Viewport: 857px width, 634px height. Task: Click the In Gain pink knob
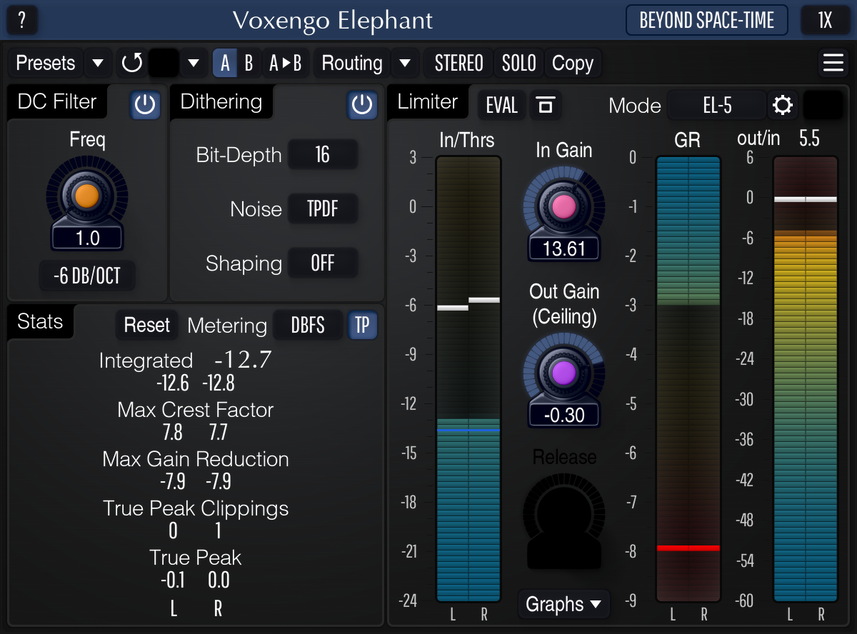[563, 207]
